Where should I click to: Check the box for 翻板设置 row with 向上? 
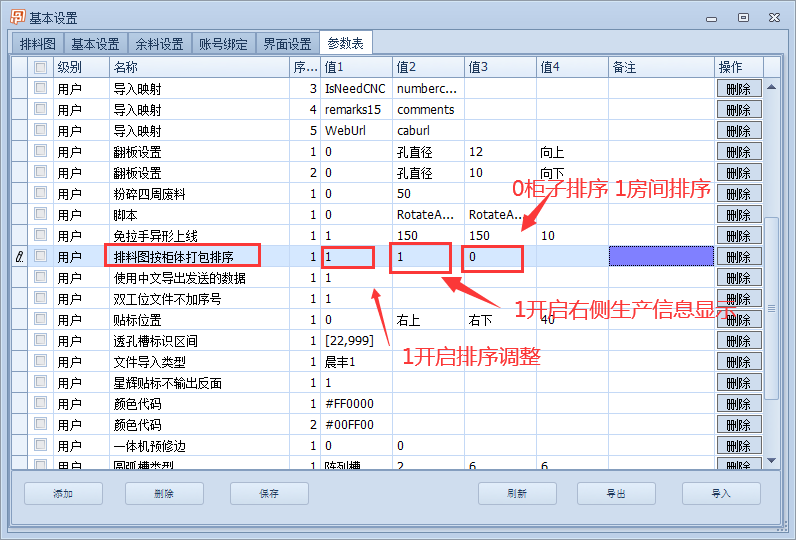click(x=41, y=151)
